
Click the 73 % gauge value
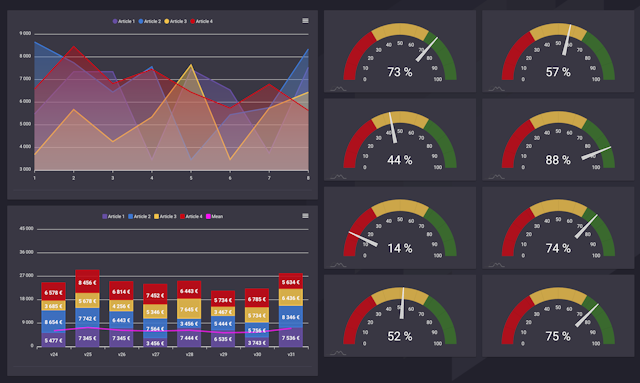pos(400,72)
